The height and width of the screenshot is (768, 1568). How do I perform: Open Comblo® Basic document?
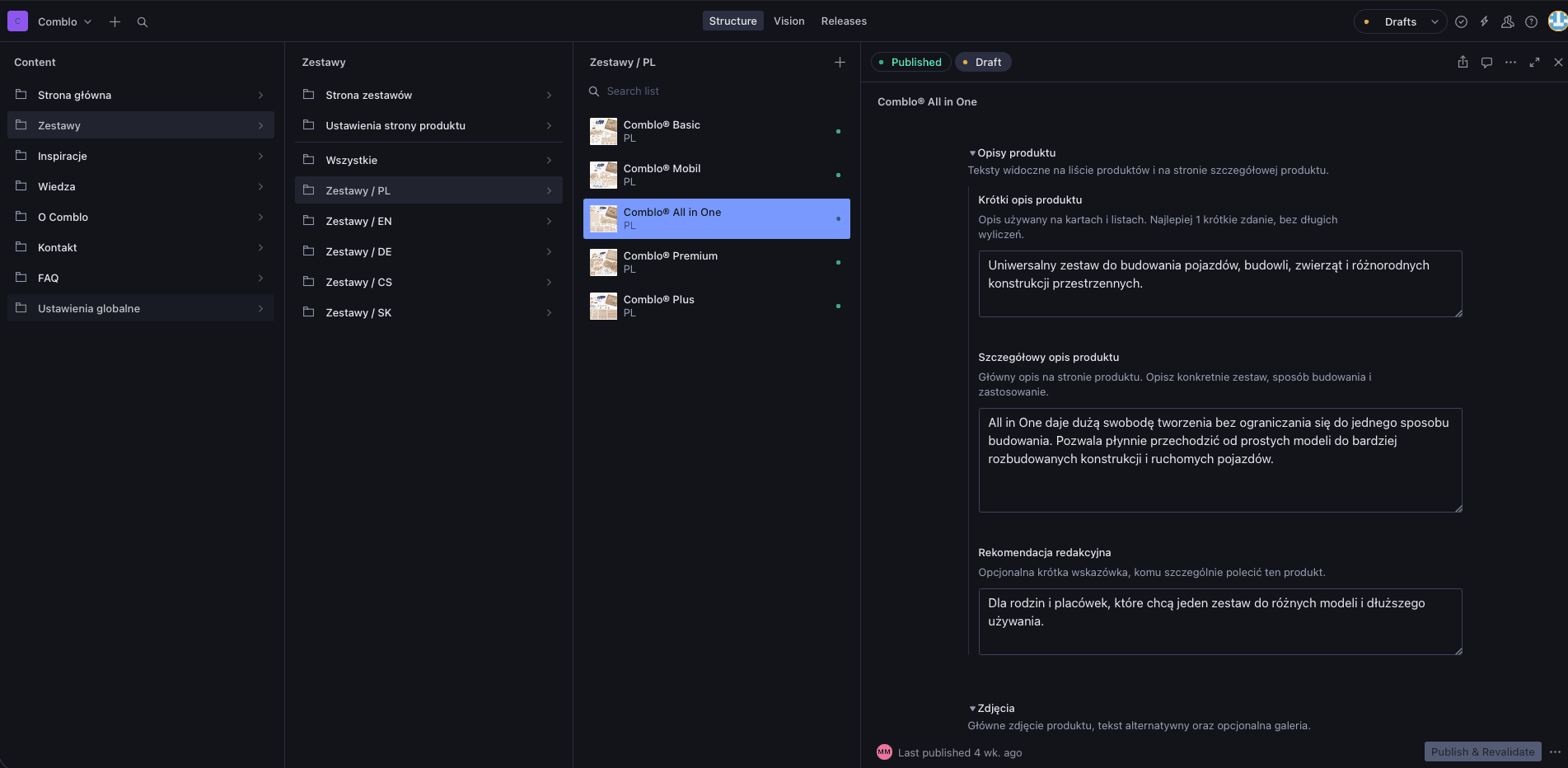tap(717, 131)
